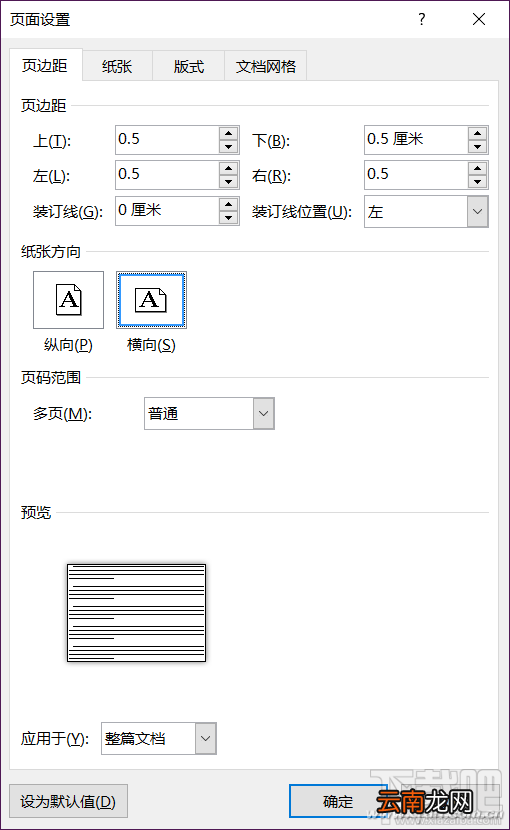Screen dimensions: 510x830
Task: Select the 纵向 portrait orientation icon
Action: coord(68,300)
